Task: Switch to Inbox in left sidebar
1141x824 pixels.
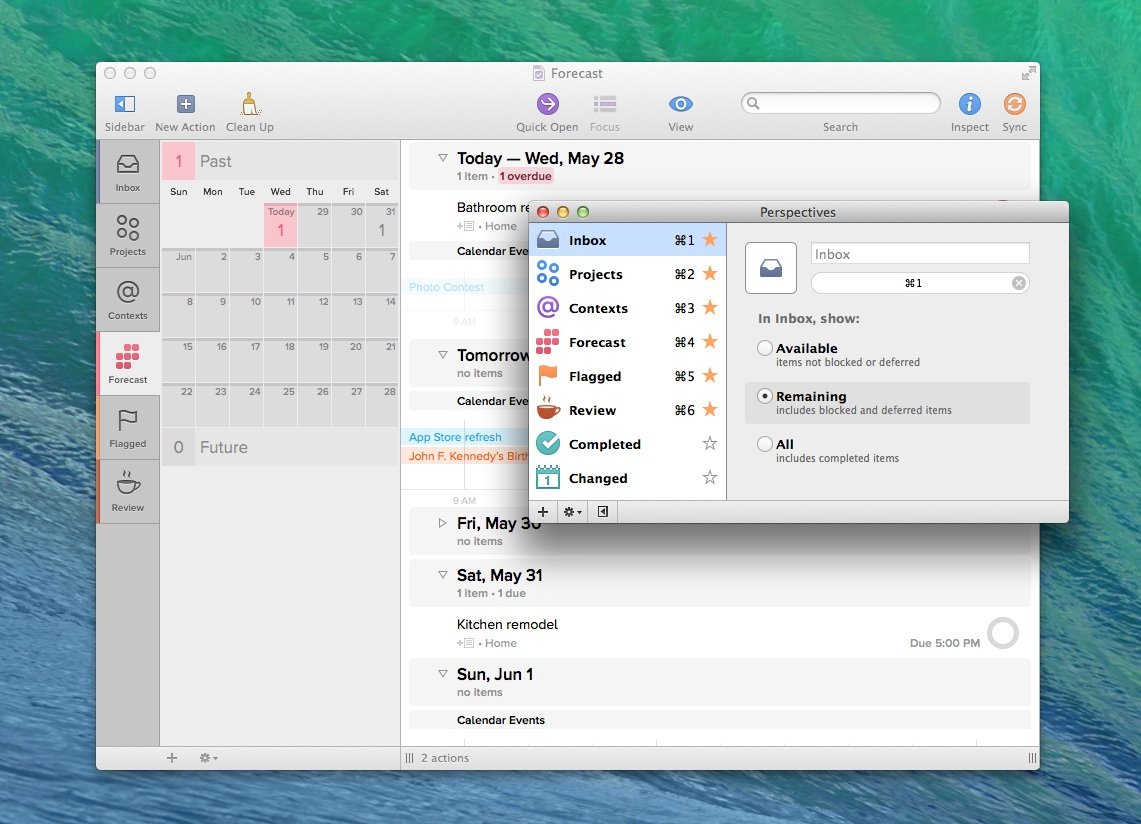Action: (x=128, y=172)
